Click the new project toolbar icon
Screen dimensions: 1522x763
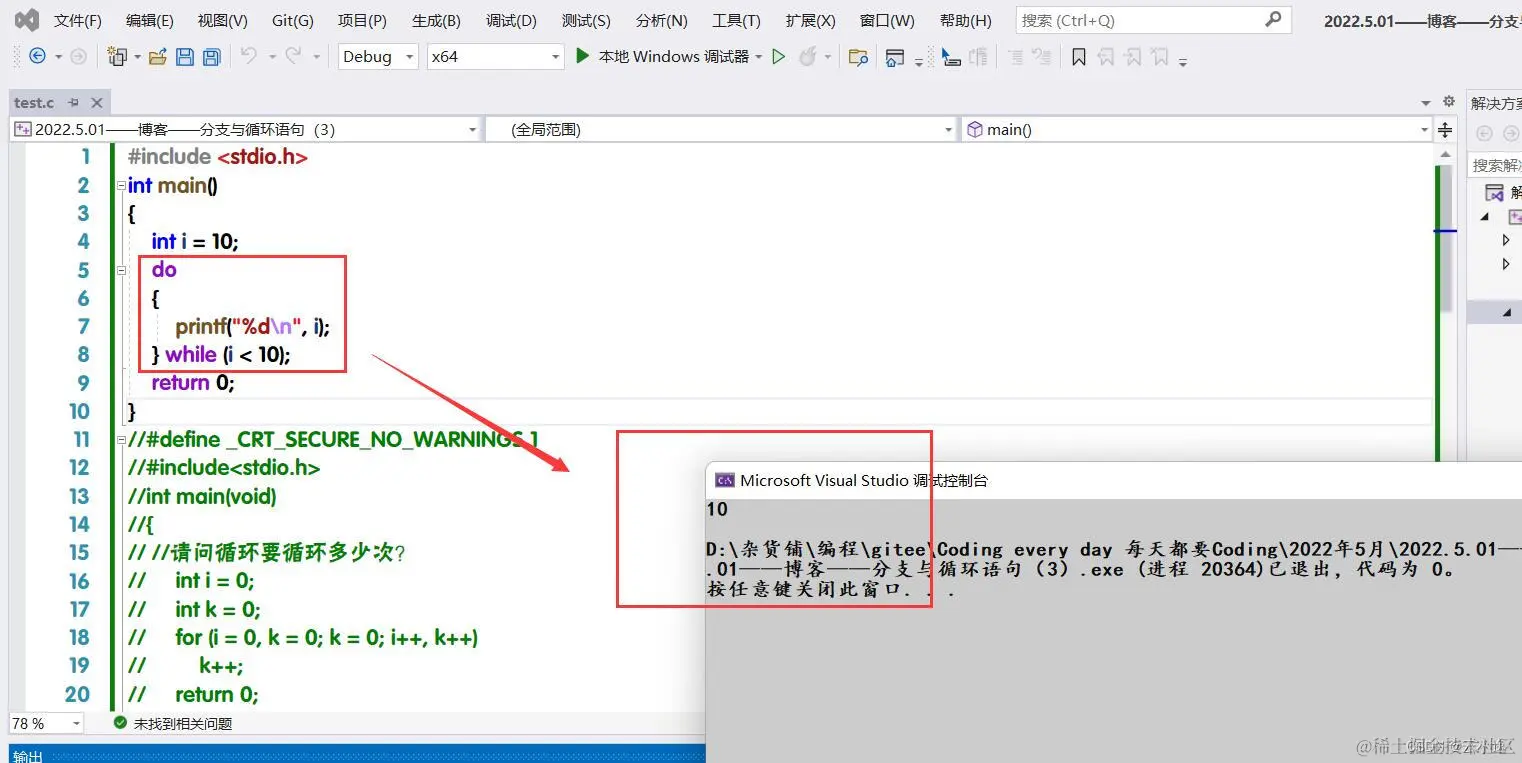pyautogui.click(x=118, y=57)
